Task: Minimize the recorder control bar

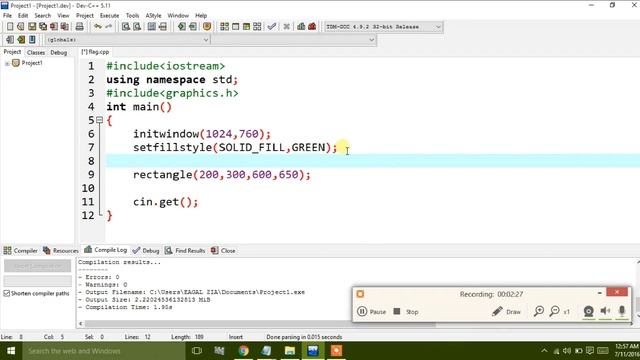Action: click(x=600, y=293)
